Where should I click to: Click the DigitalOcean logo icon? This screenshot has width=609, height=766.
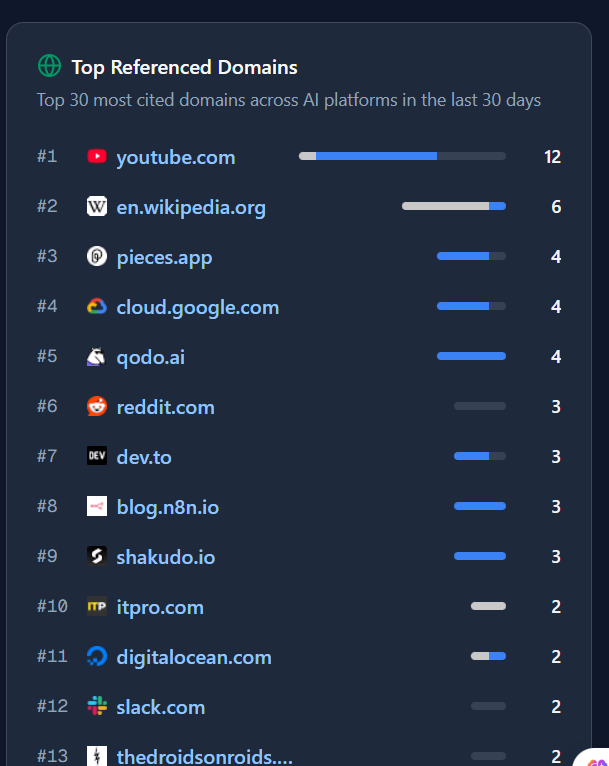97,656
